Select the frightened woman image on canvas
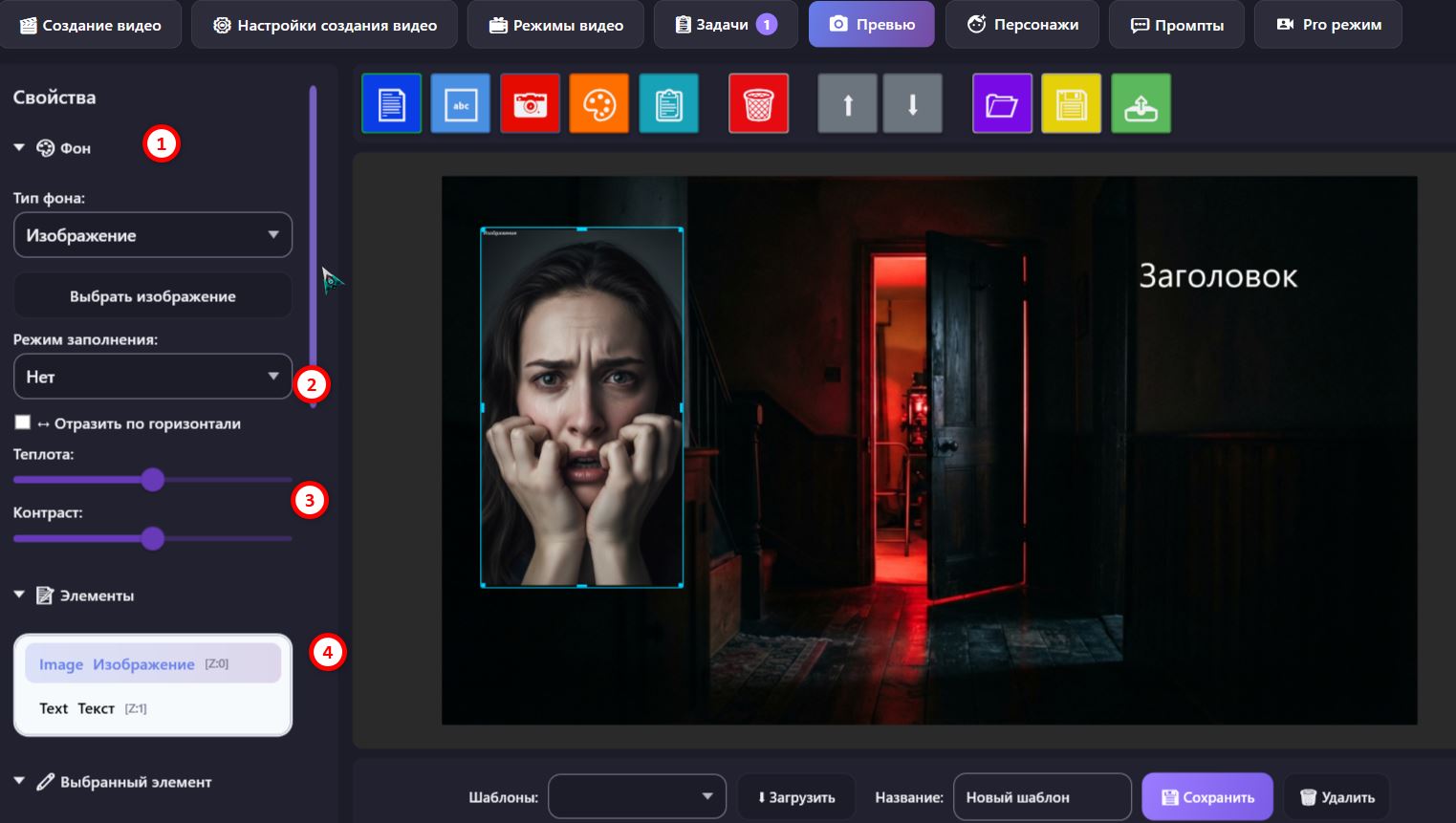The height and width of the screenshot is (823, 1456). (581, 407)
